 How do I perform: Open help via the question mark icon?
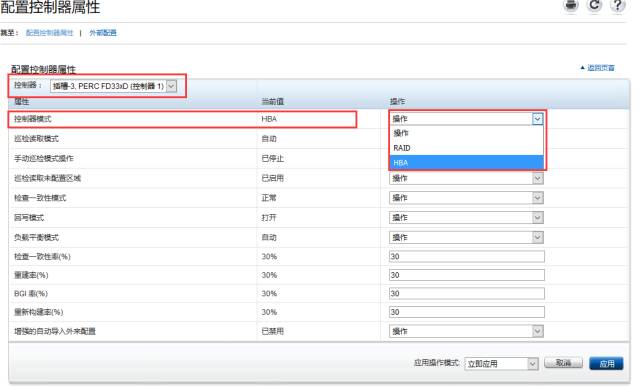[618, 5]
